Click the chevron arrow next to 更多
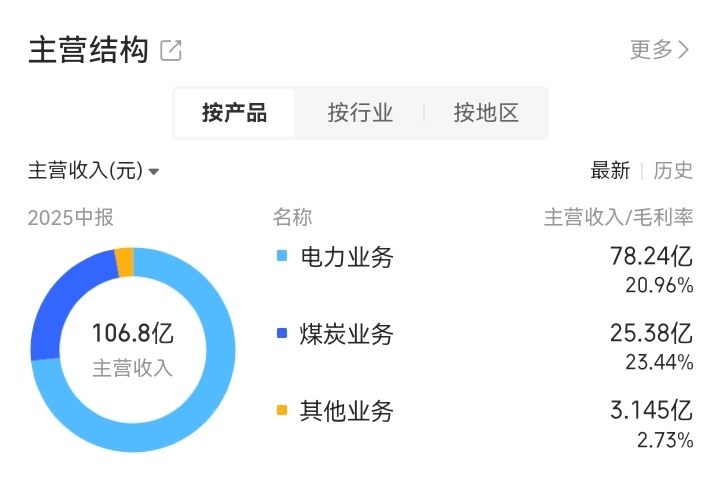Image resolution: width=720 pixels, height=496 pixels. pos(684,50)
